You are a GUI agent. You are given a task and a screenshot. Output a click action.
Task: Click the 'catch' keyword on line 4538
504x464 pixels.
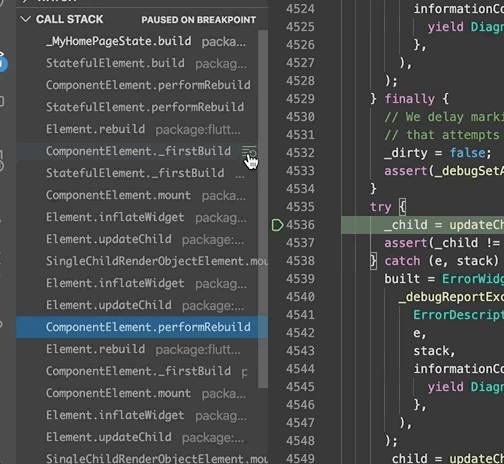[402, 261]
